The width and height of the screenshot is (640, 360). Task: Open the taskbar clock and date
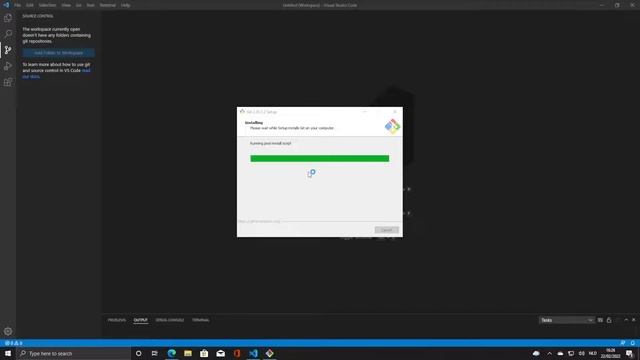click(x=611, y=353)
